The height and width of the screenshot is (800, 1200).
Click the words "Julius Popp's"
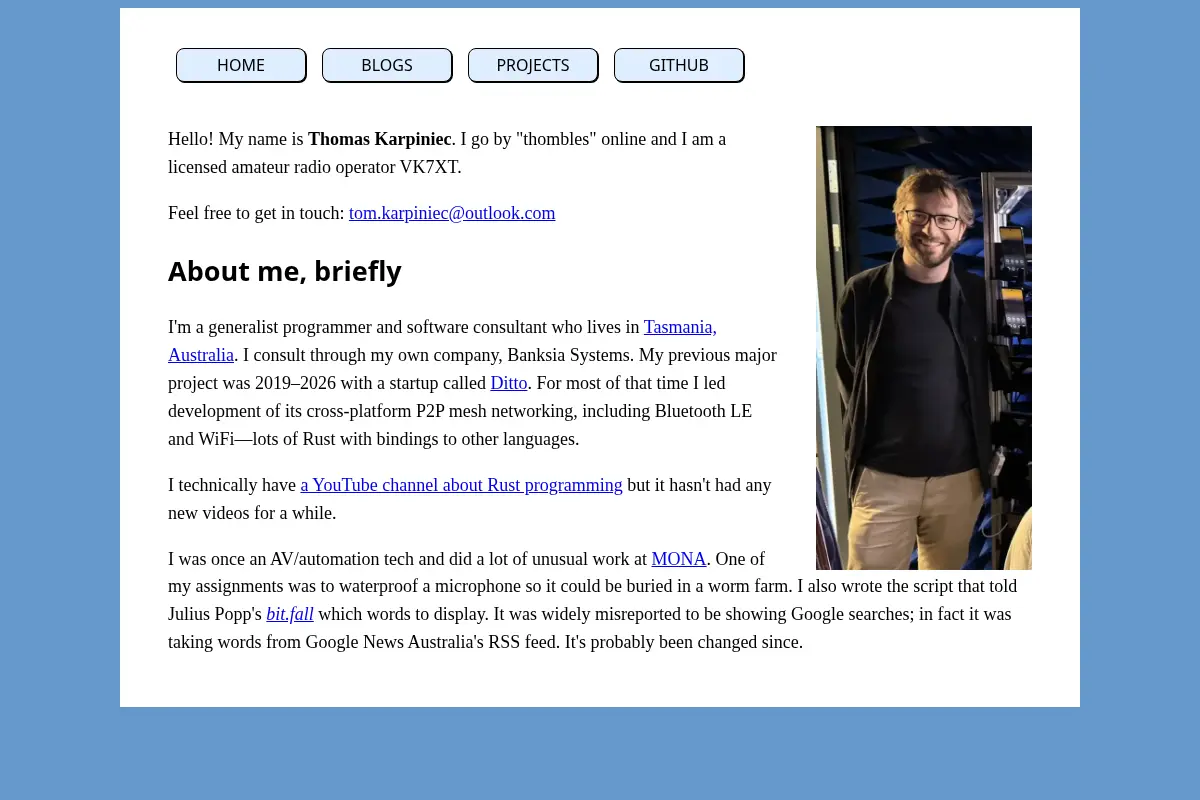[215, 614]
